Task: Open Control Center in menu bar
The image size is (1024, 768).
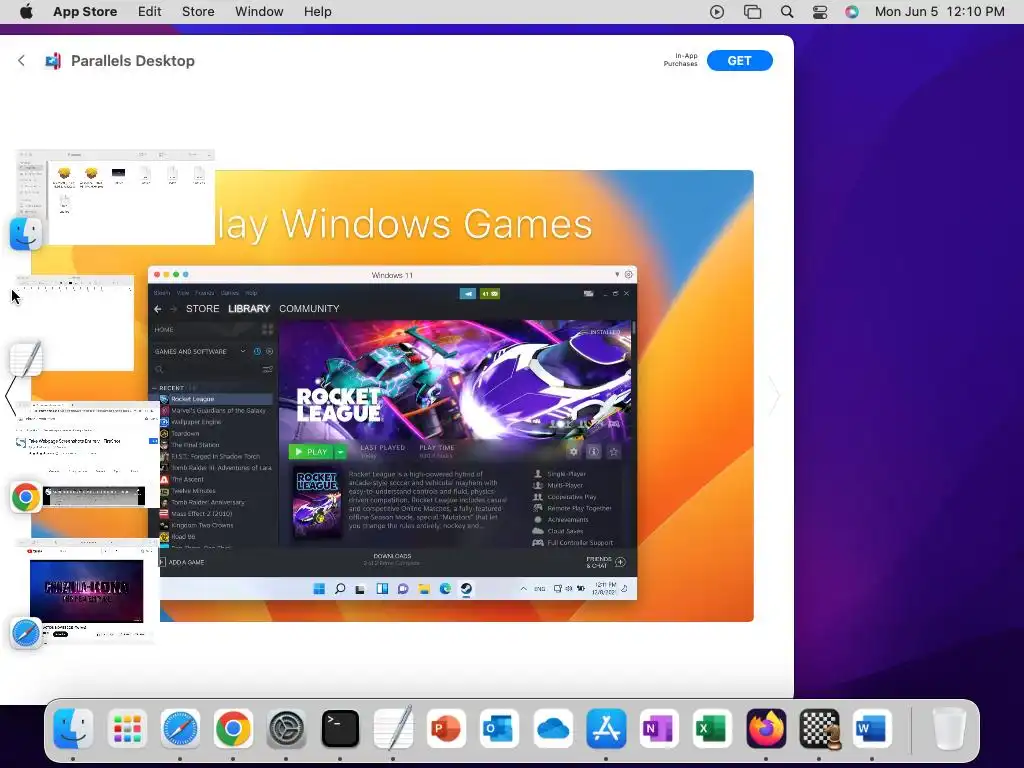Action: [x=820, y=12]
